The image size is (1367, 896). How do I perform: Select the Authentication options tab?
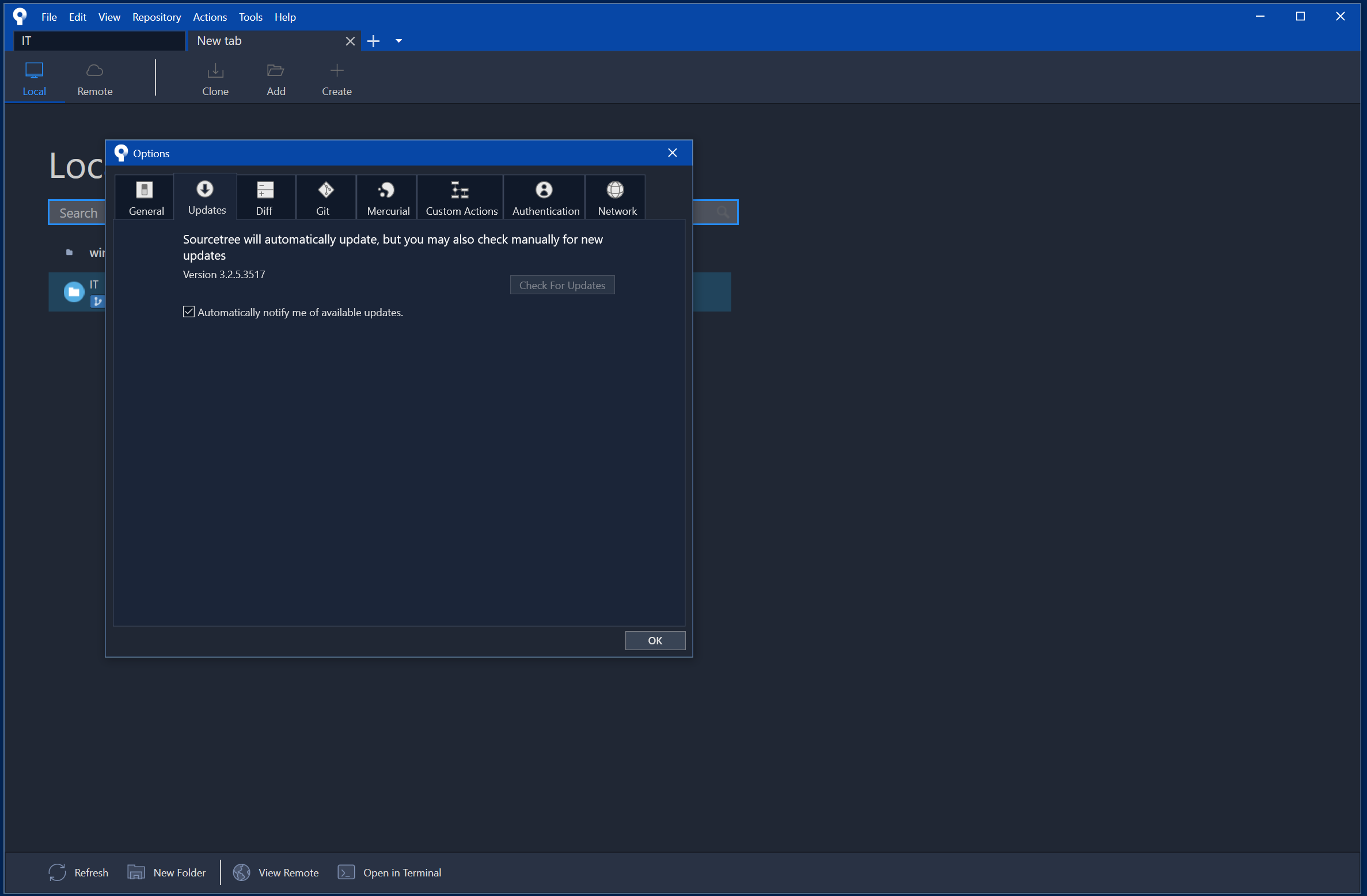(x=545, y=198)
